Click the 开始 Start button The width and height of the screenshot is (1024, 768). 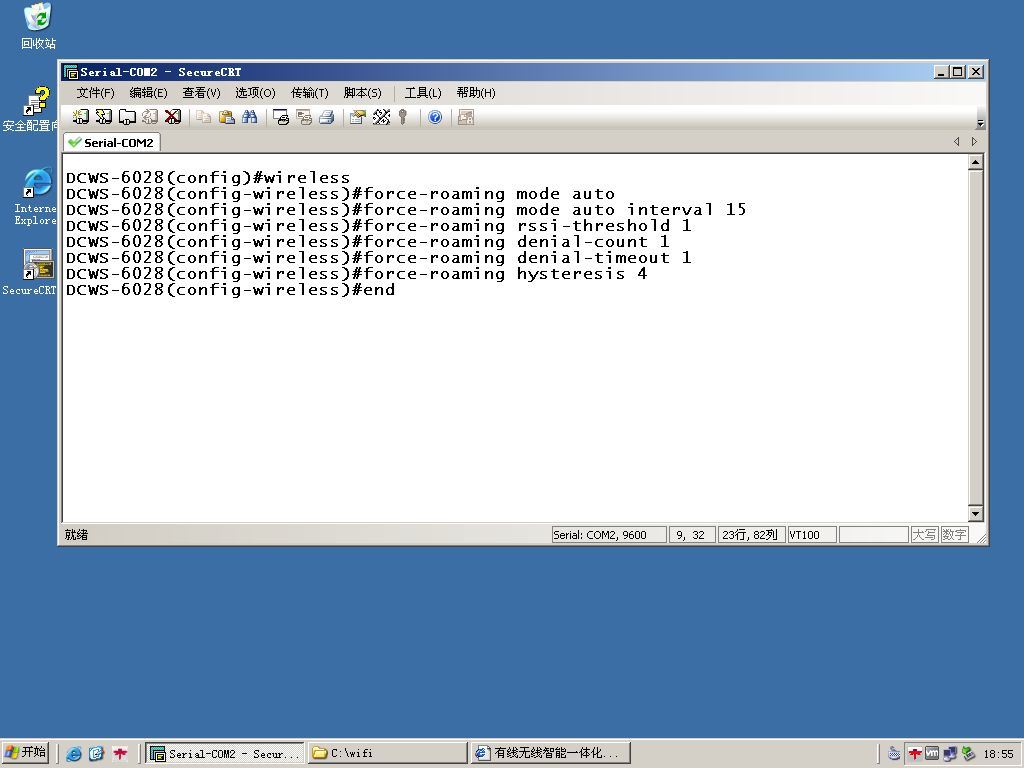[25, 752]
